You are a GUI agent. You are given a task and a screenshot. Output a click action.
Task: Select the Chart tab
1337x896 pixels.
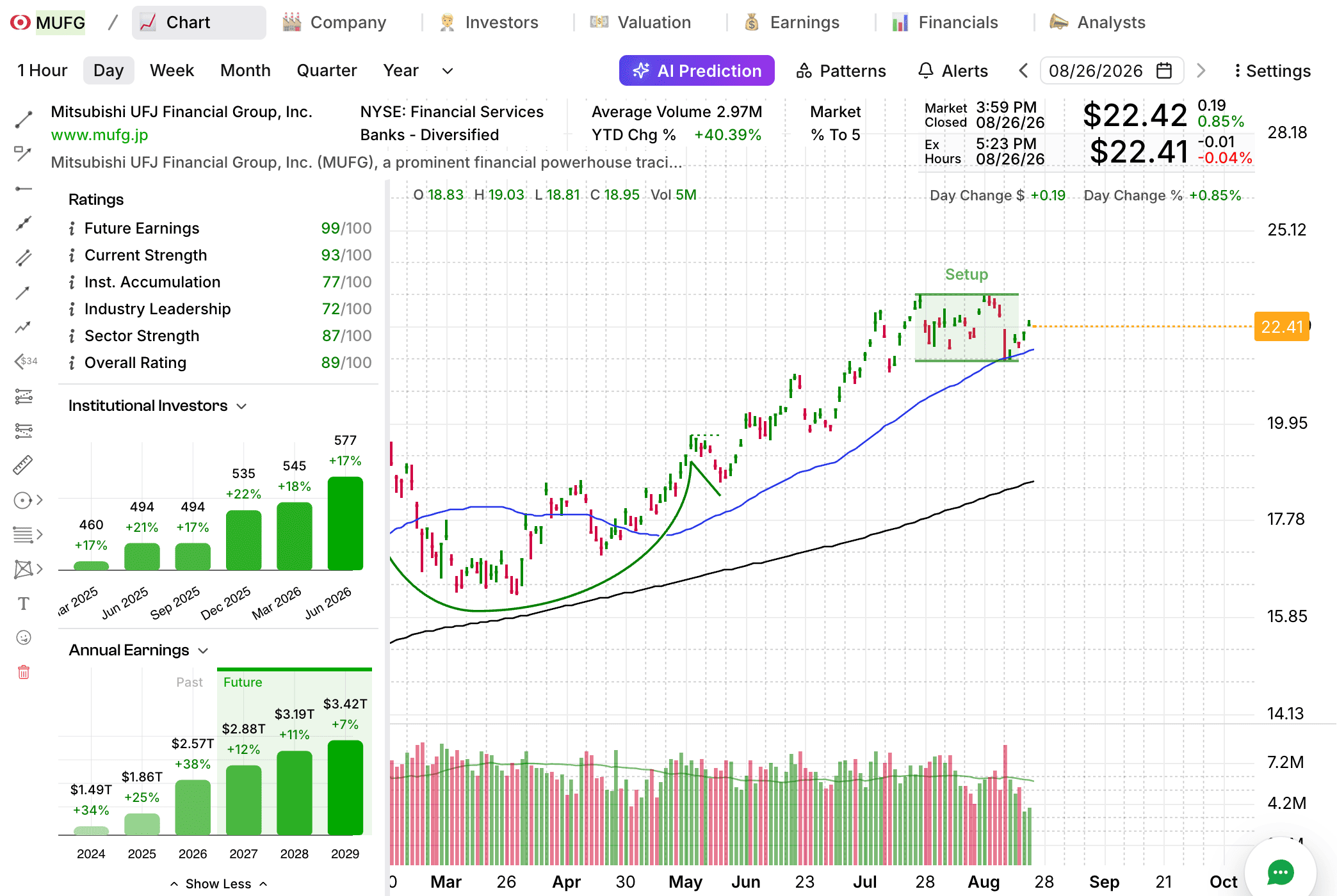199,22
